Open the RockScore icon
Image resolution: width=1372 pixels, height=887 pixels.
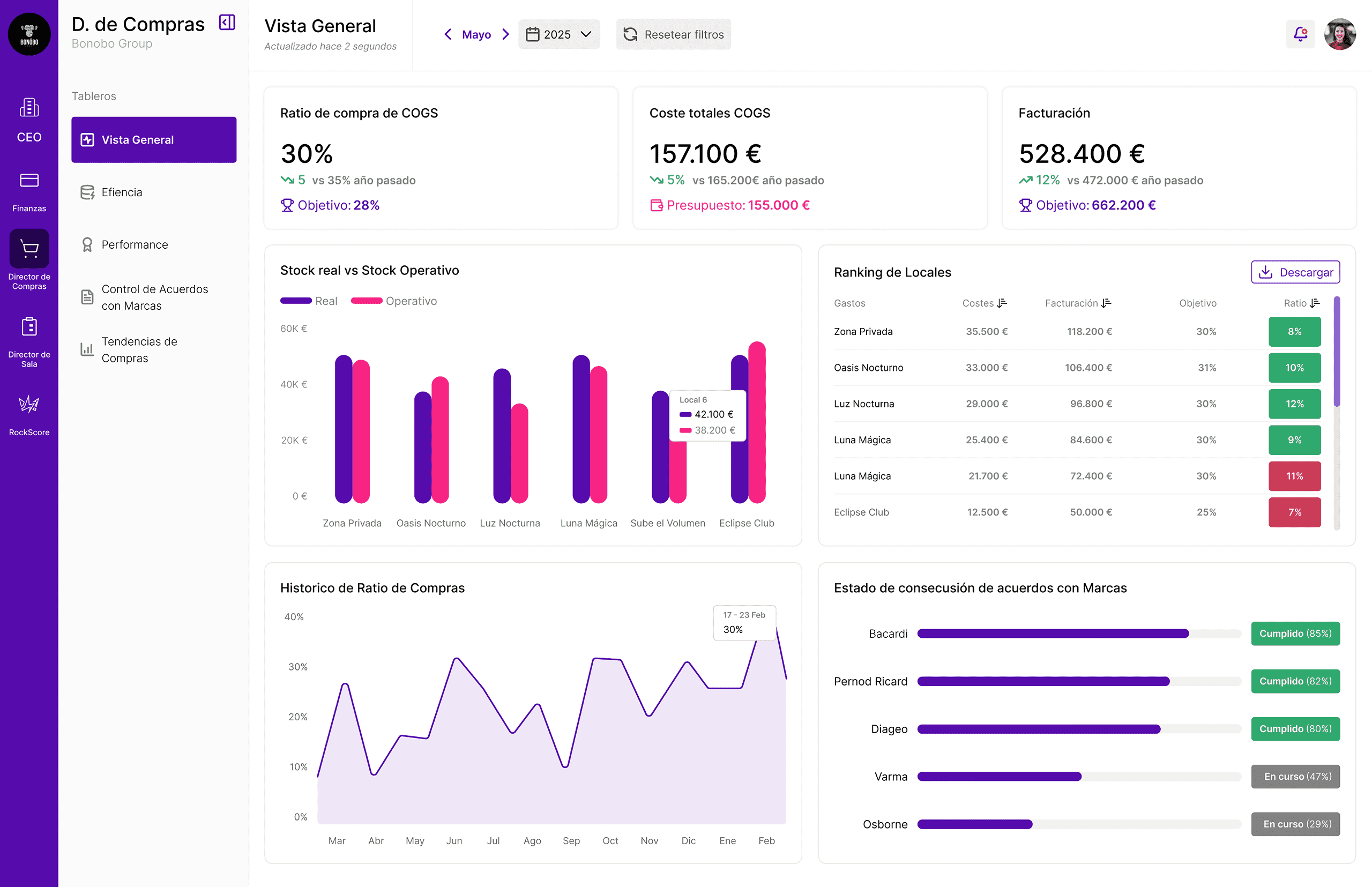tap(29, 404)
